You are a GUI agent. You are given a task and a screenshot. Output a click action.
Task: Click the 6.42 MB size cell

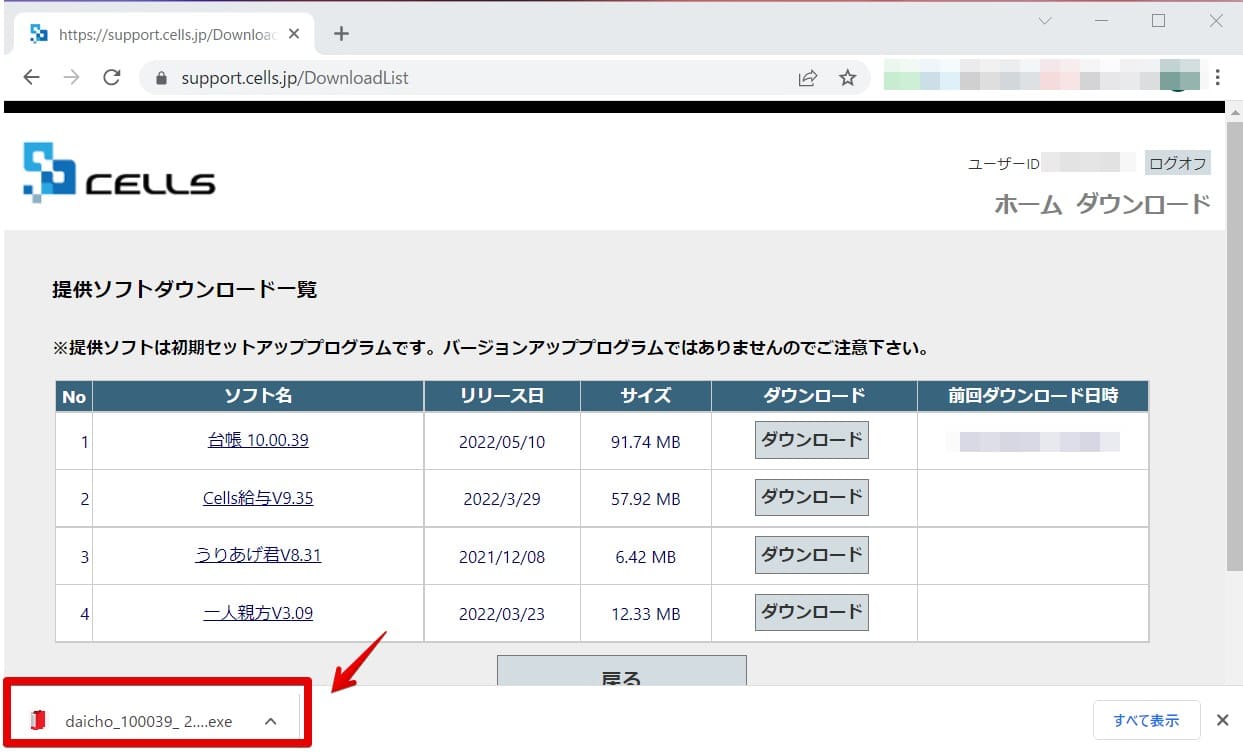646,557
